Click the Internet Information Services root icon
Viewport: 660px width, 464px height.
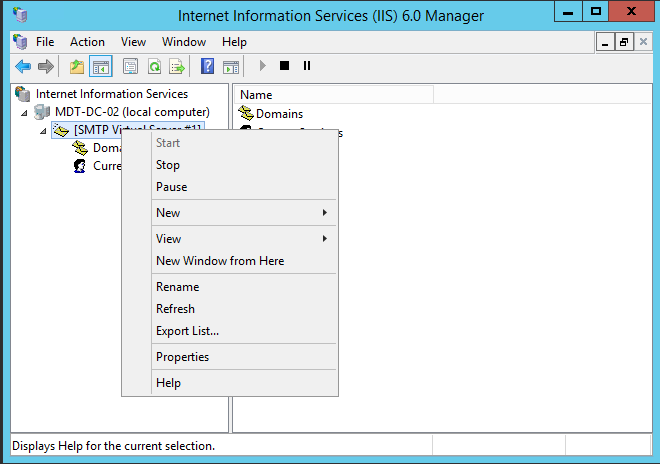(23, 94)
